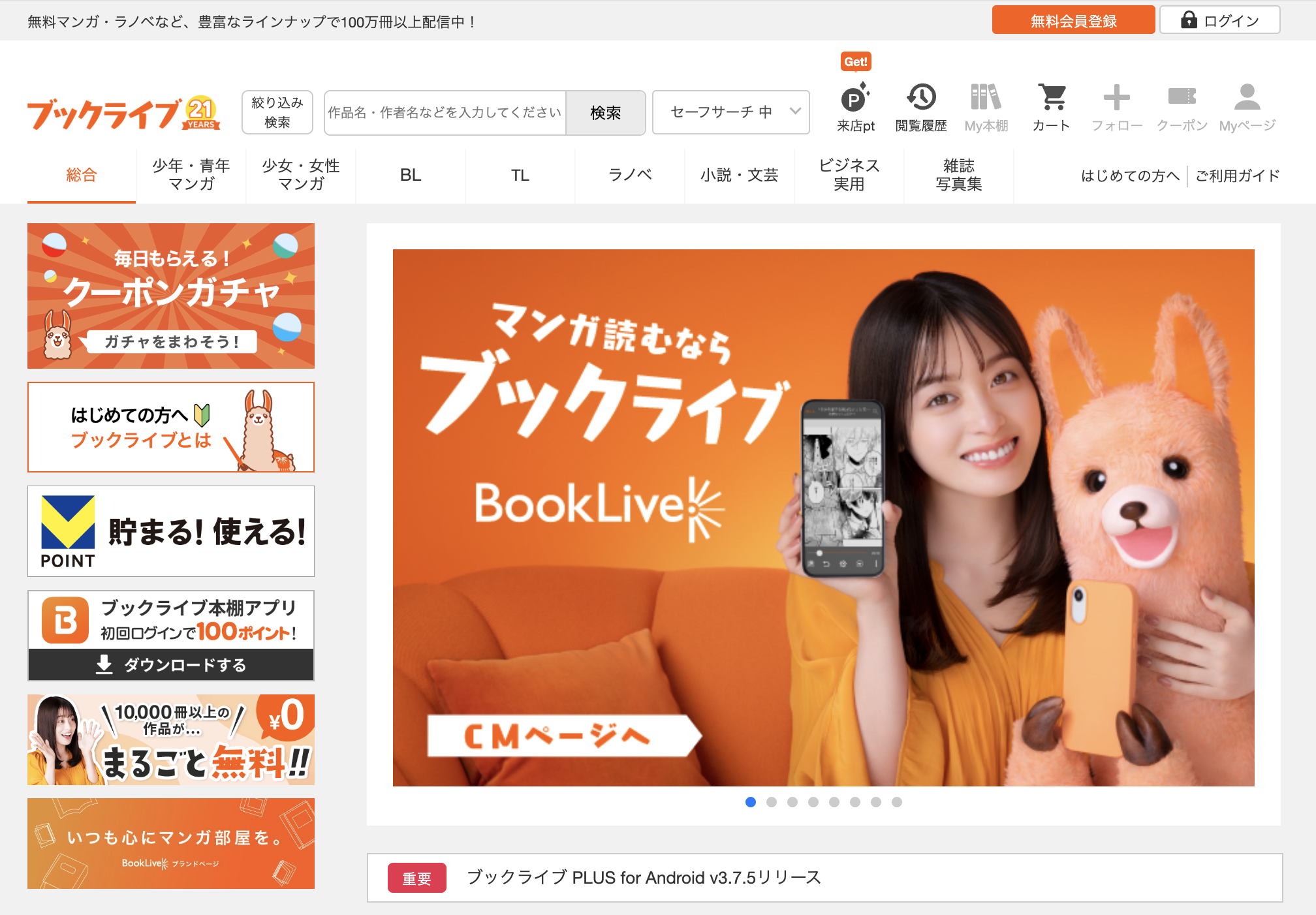1316x915 pixels.
Task: Click the ブックライブ 21 YEARS logo
Action: [123, 114]
